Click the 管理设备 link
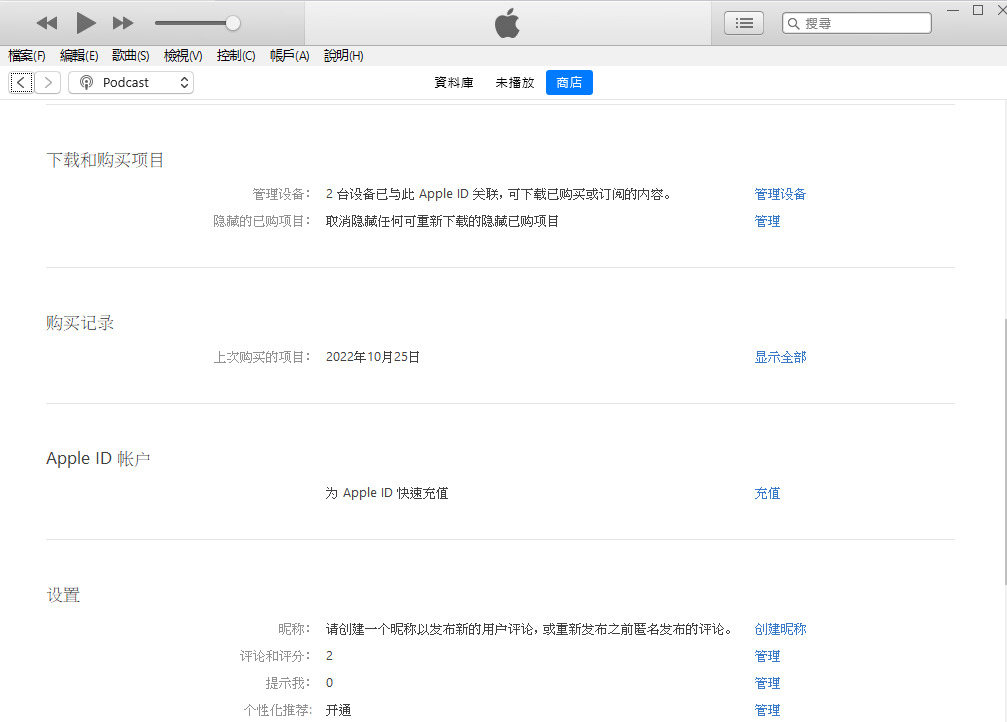 point(780,194)
